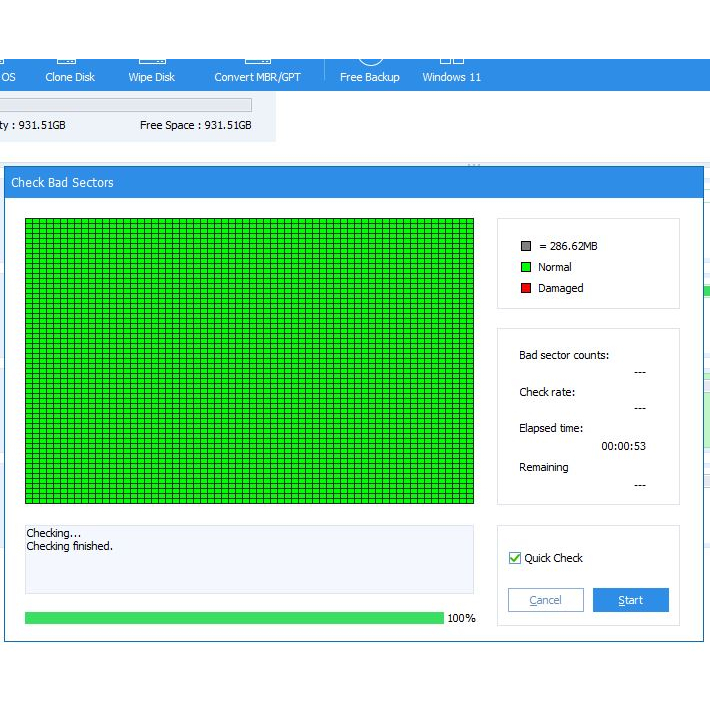
Task: Click the Free Space 931.51GB label
Action: (196, 125)
